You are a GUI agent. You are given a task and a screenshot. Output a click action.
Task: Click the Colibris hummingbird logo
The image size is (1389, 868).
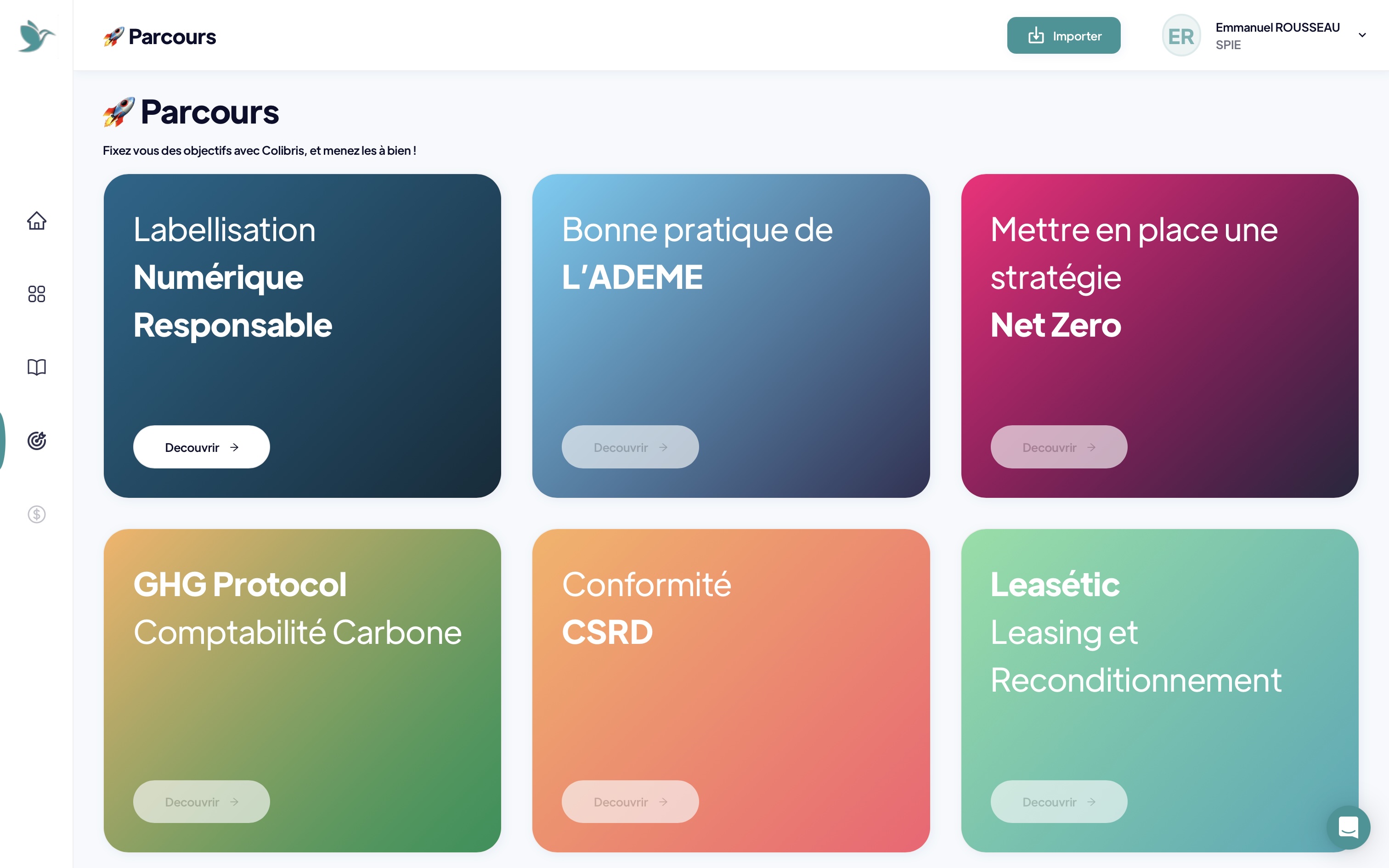36,36
